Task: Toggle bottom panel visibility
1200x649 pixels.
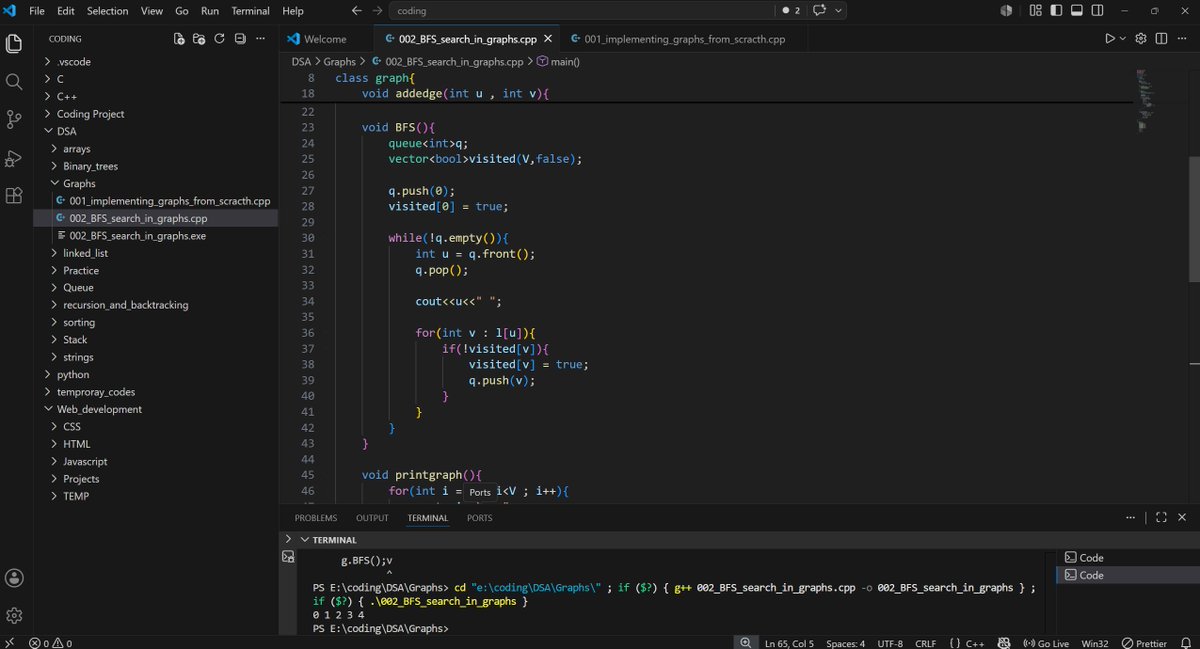Action: pyautogui.click(x=1077, y=11)
